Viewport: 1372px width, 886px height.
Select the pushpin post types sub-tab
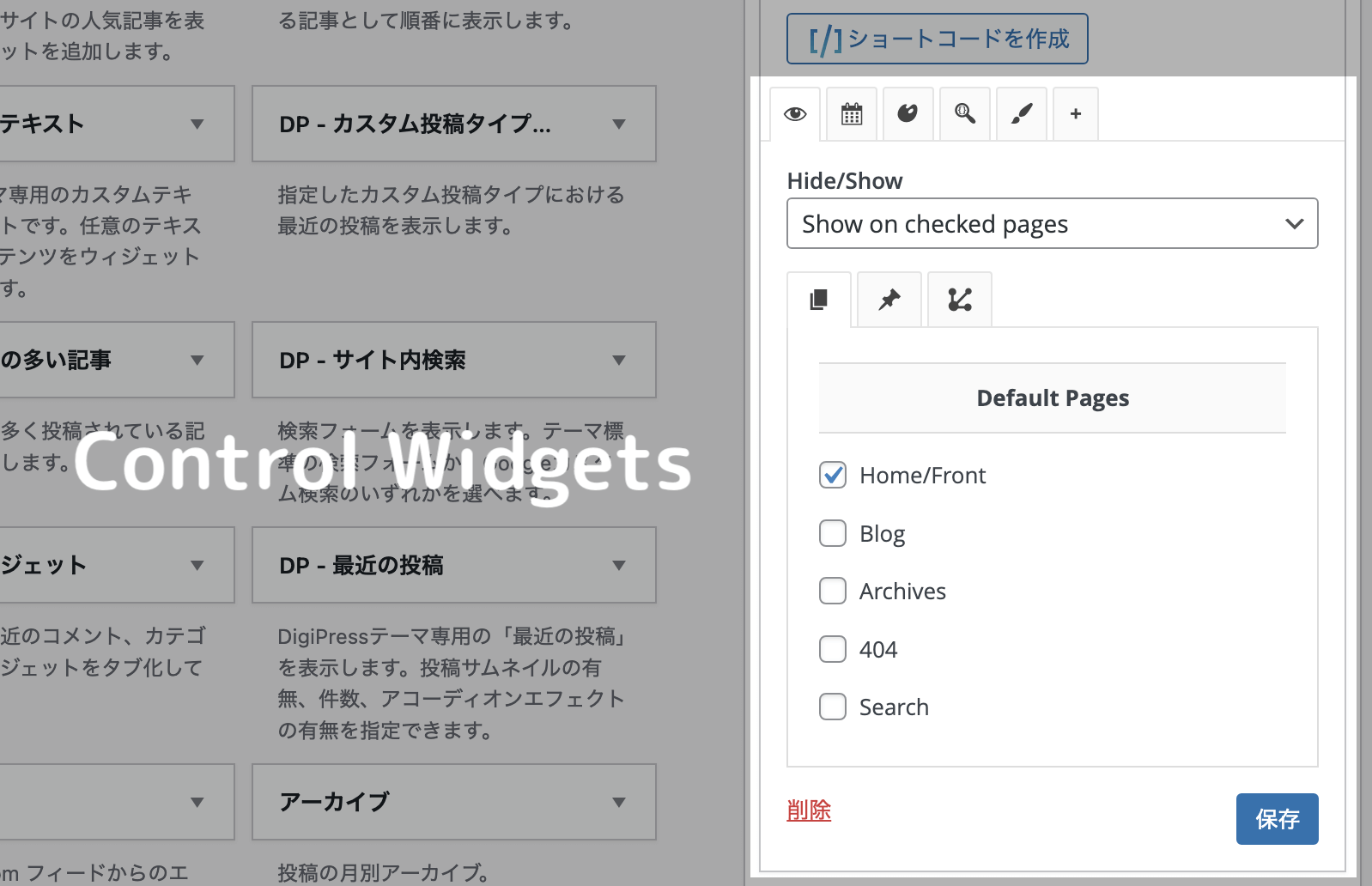click(889, 300)
